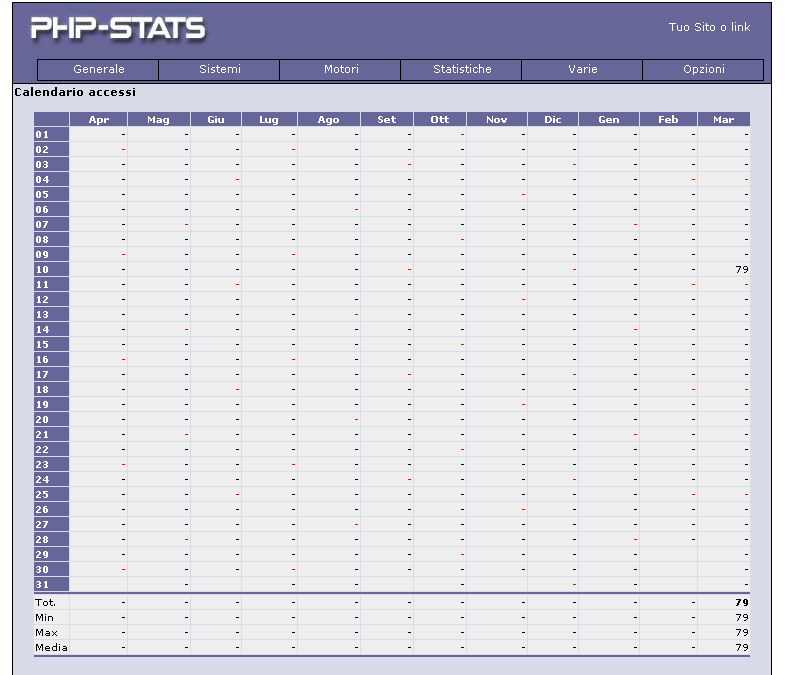Click the 79 value on day 10

741,270
